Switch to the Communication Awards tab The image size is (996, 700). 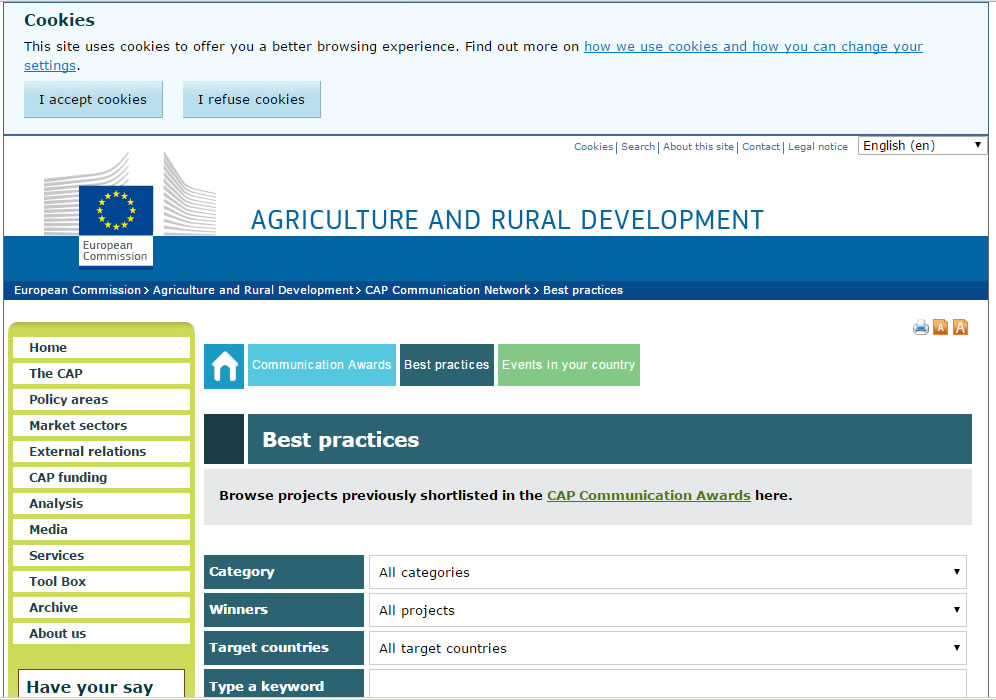coord(321,365)
